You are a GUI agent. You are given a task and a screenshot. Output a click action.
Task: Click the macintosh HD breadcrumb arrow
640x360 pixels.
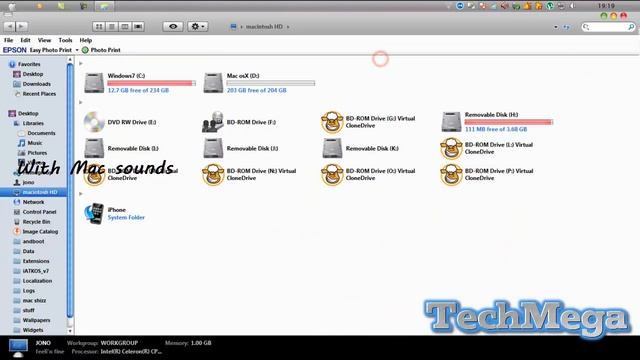288,27
